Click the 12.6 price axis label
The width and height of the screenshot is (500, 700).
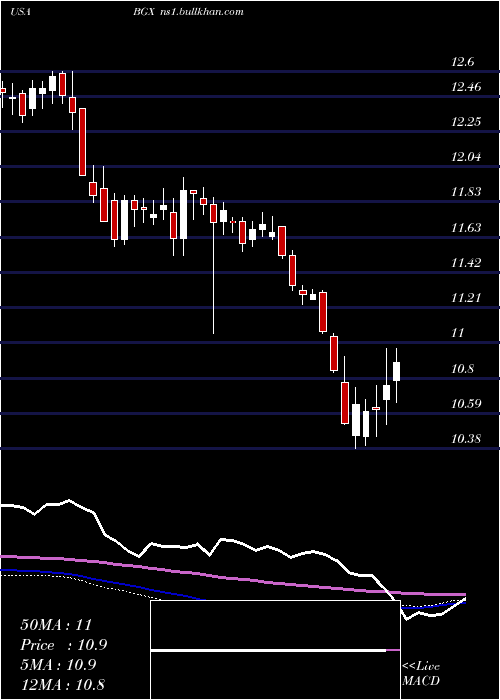[x=462, y=62]
